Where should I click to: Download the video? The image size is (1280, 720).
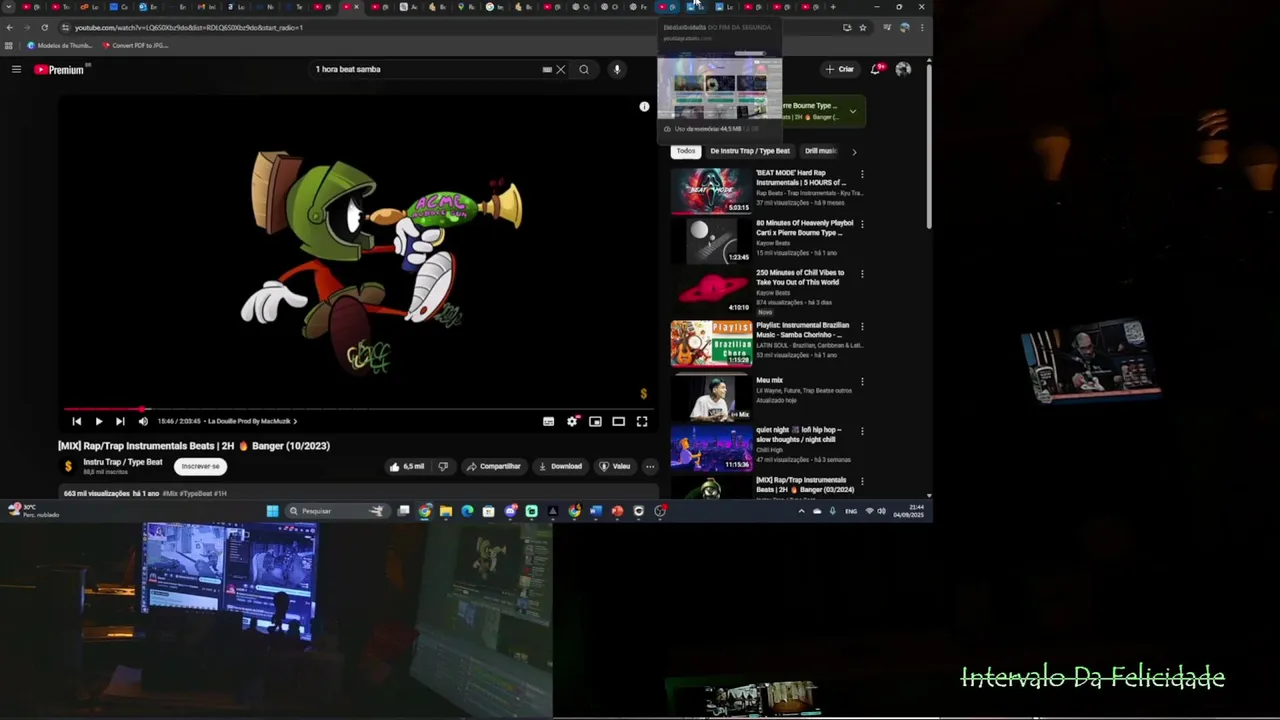pyautogui.click(x=560, y=466)
